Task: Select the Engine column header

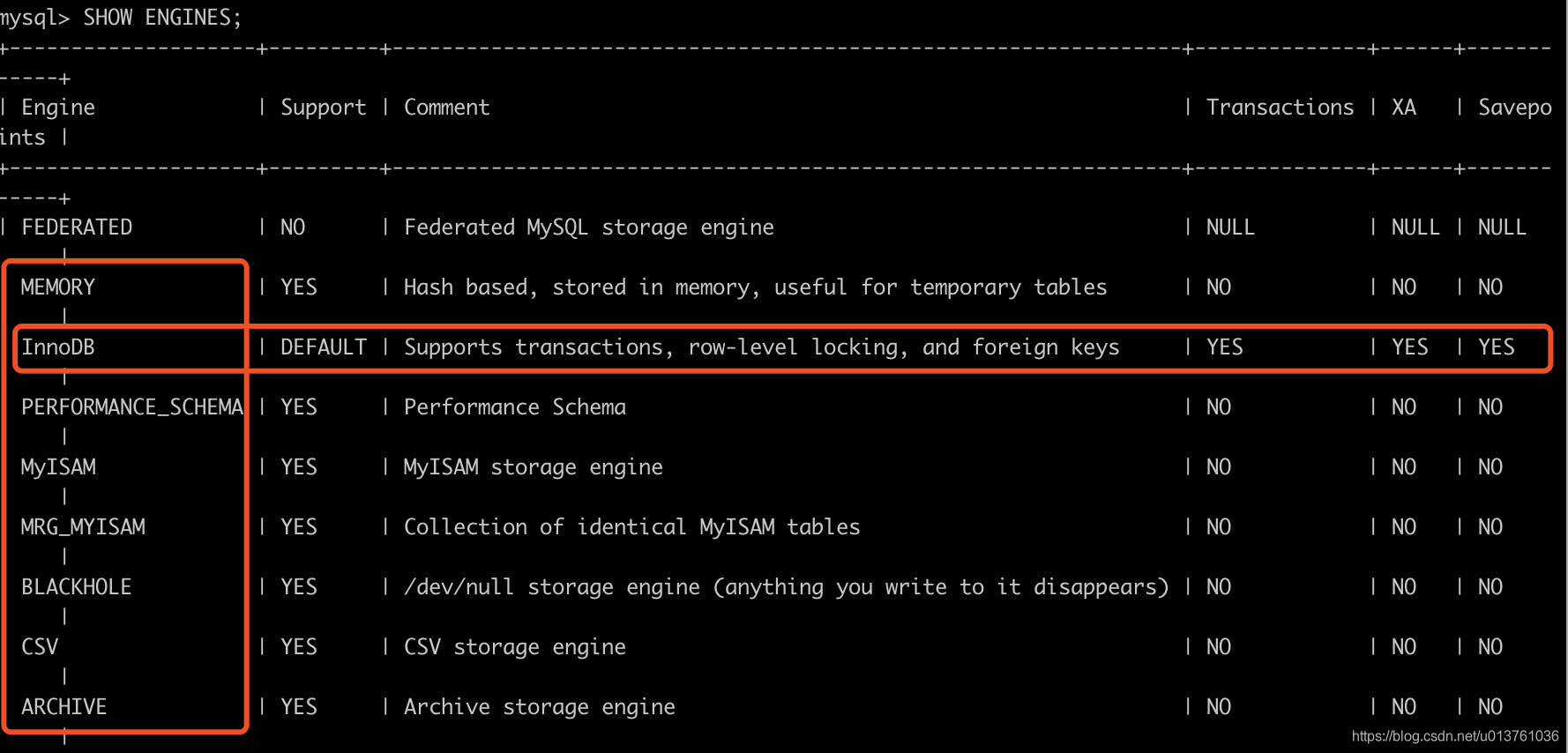Action: coord(58,108)
